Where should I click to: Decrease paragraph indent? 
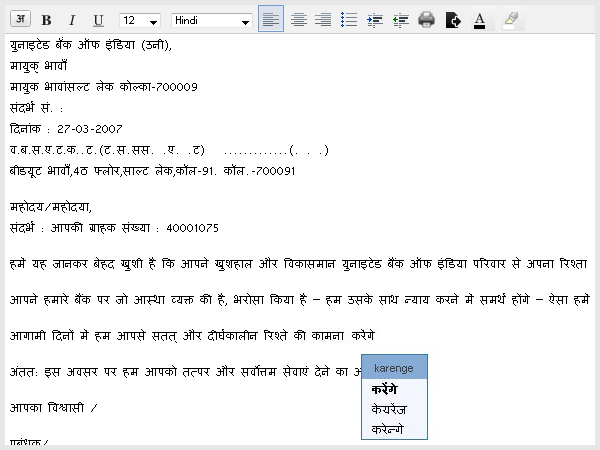[x=401, y=20]
